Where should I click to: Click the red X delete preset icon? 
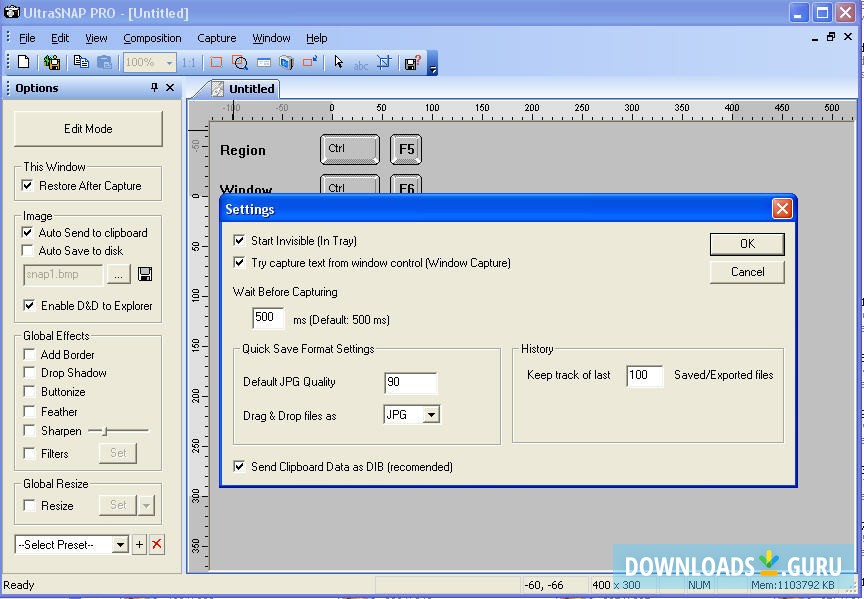[156, 545]
